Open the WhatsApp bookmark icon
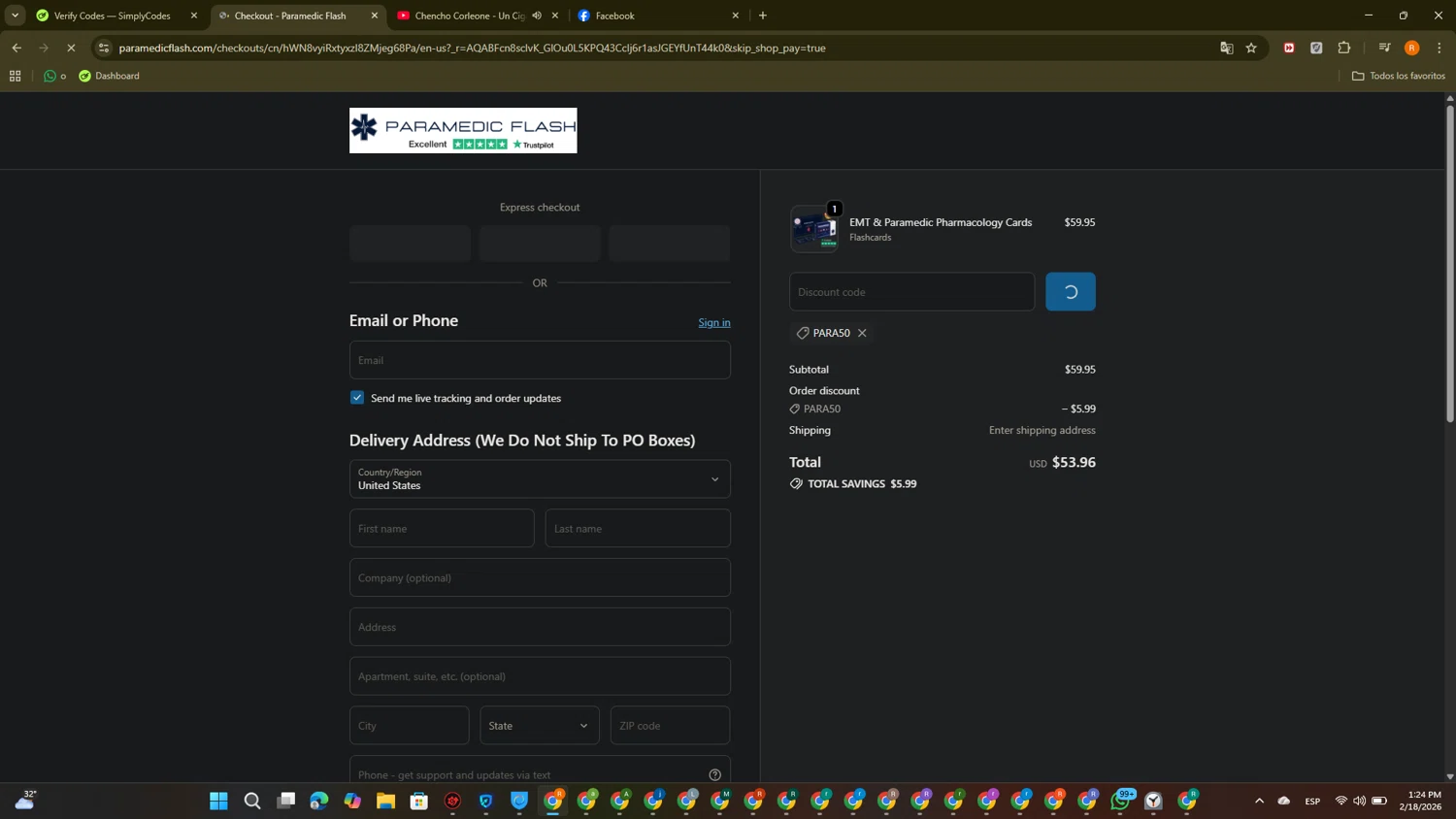This screenshot has height=819, width=1456. coord(50,76)
